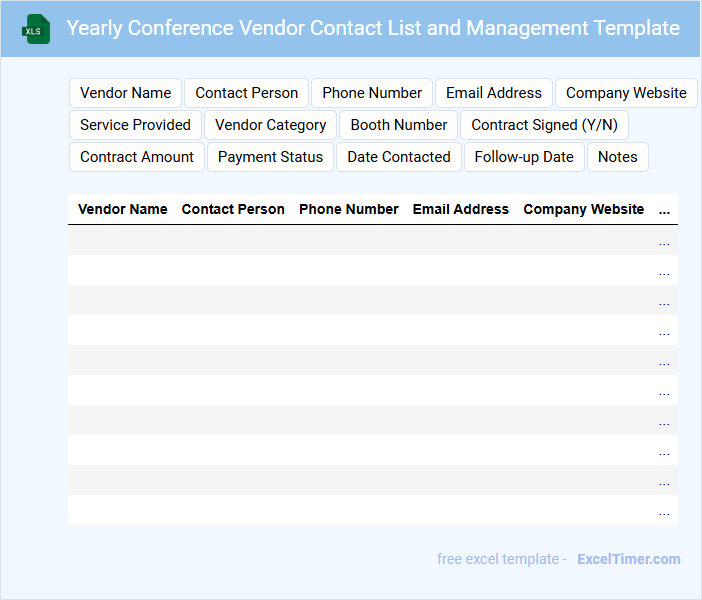Choose the Email Address tag
Screen dimensions: 702x600
494,93
